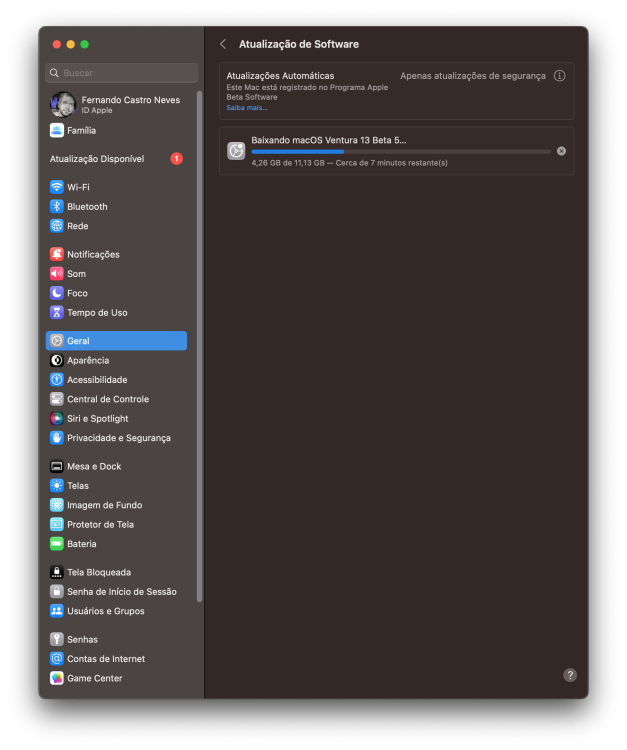Open the Família sharing icon
Screen dimensions: 627x750
(56, 130)
